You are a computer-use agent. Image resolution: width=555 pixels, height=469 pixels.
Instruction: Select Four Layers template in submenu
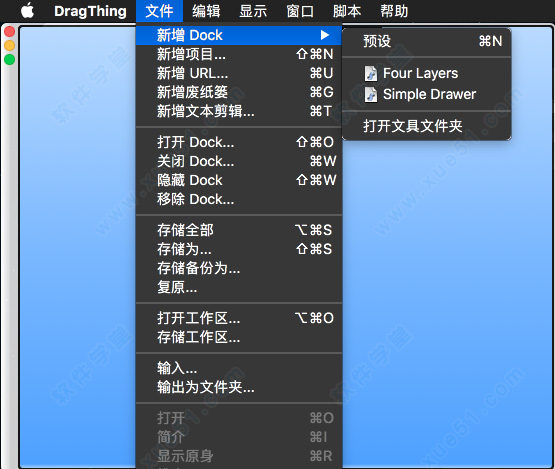[x=427, y=74]
